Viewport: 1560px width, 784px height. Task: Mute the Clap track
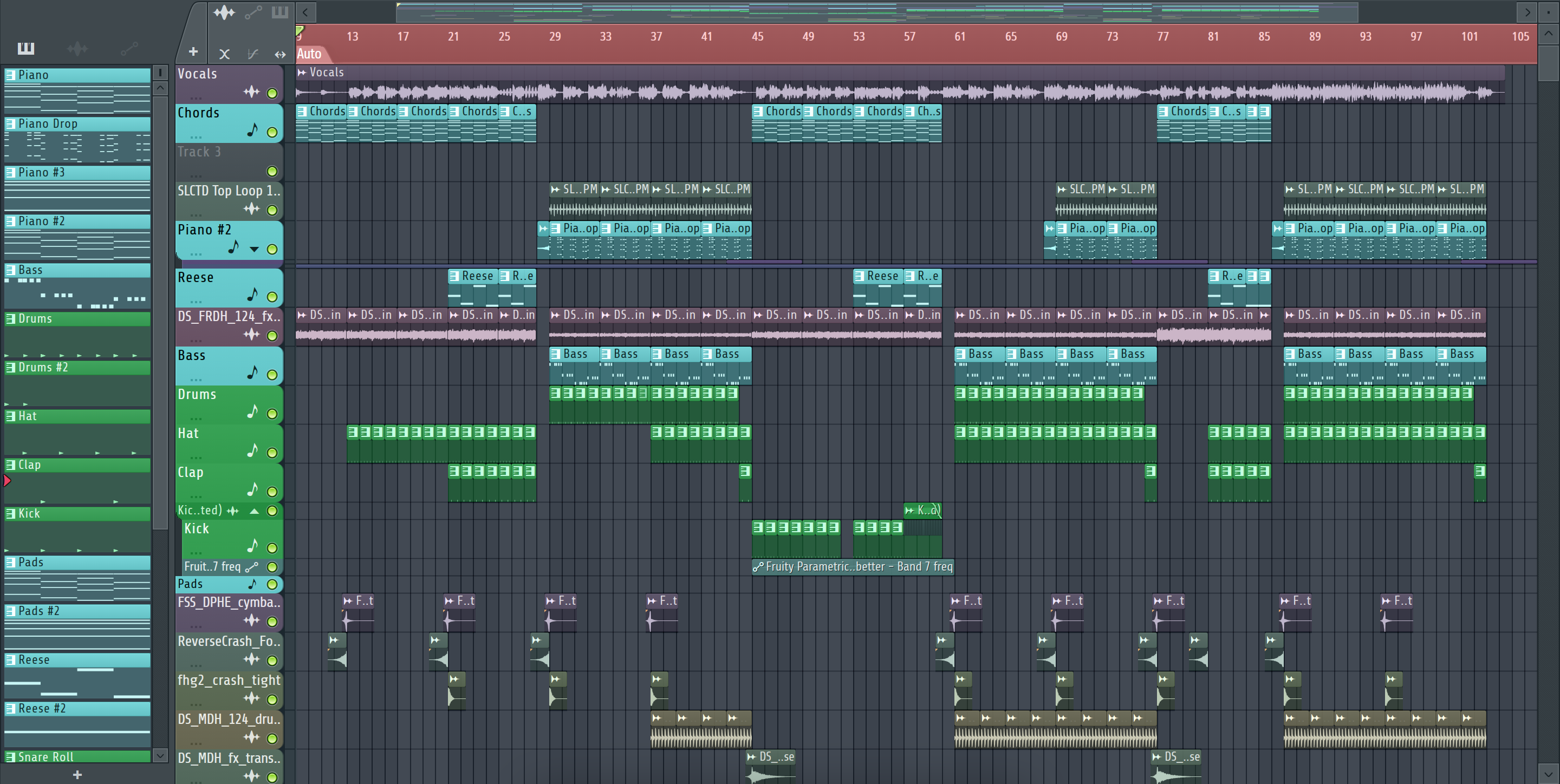[272, 492]
